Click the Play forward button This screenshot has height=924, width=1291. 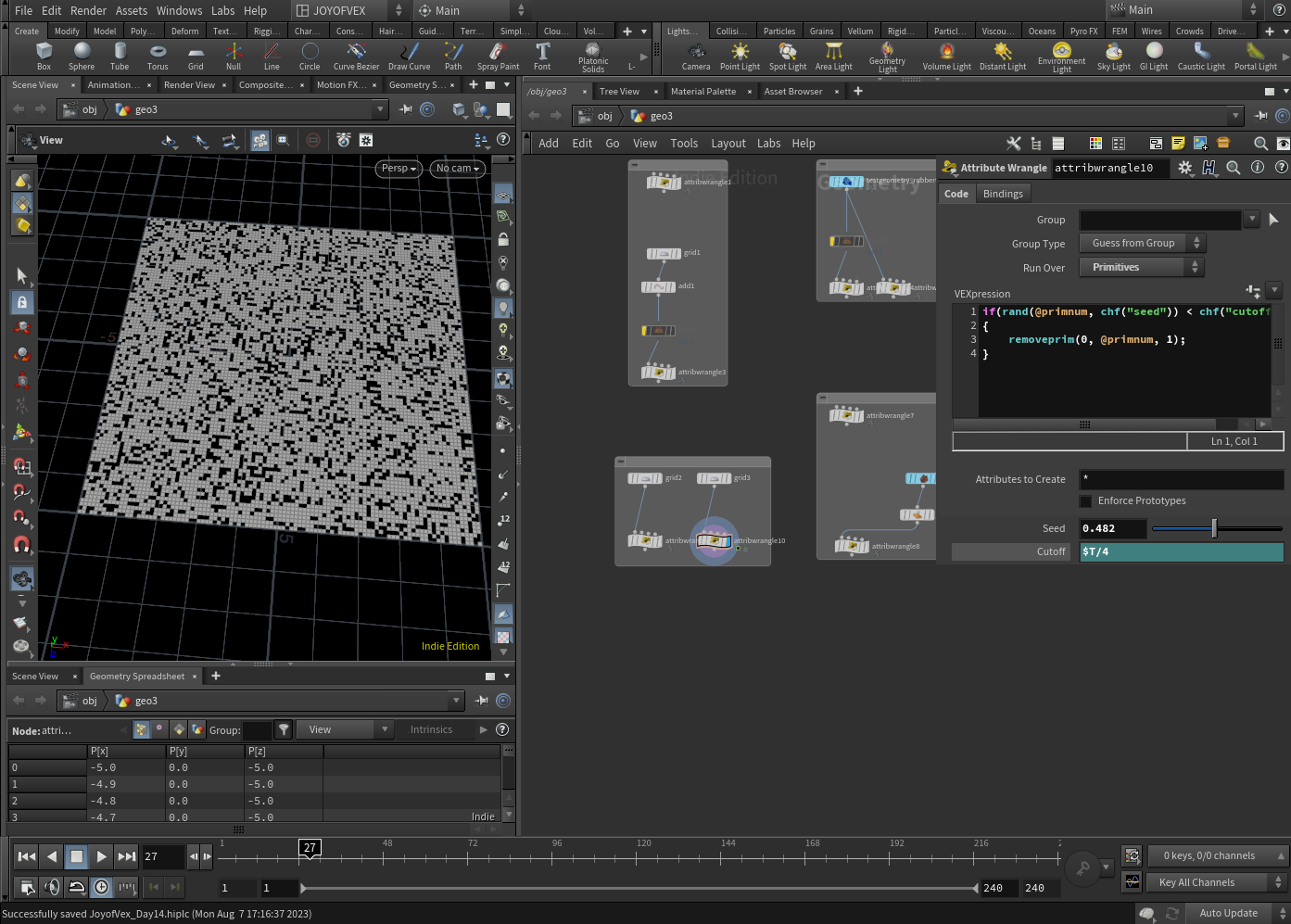[102, 856]
